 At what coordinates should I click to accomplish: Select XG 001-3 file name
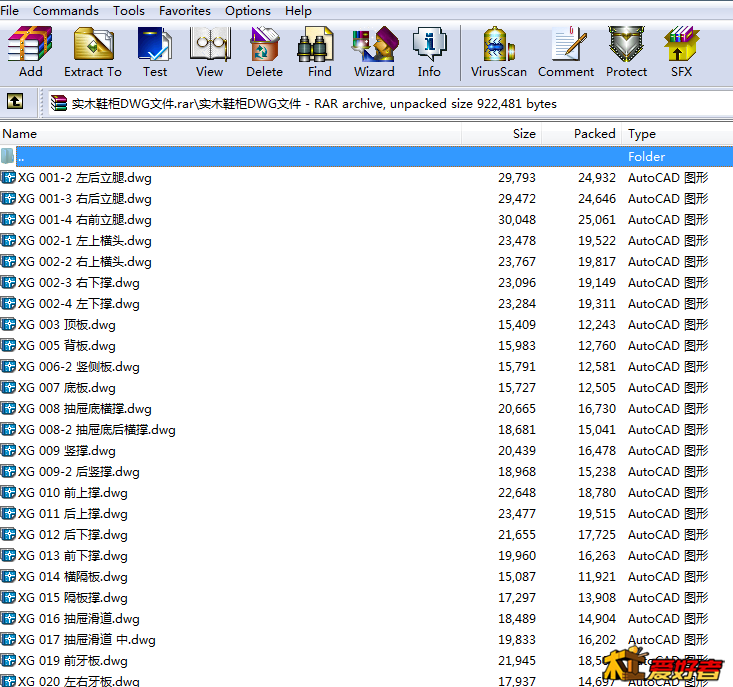tap(85, 199)
